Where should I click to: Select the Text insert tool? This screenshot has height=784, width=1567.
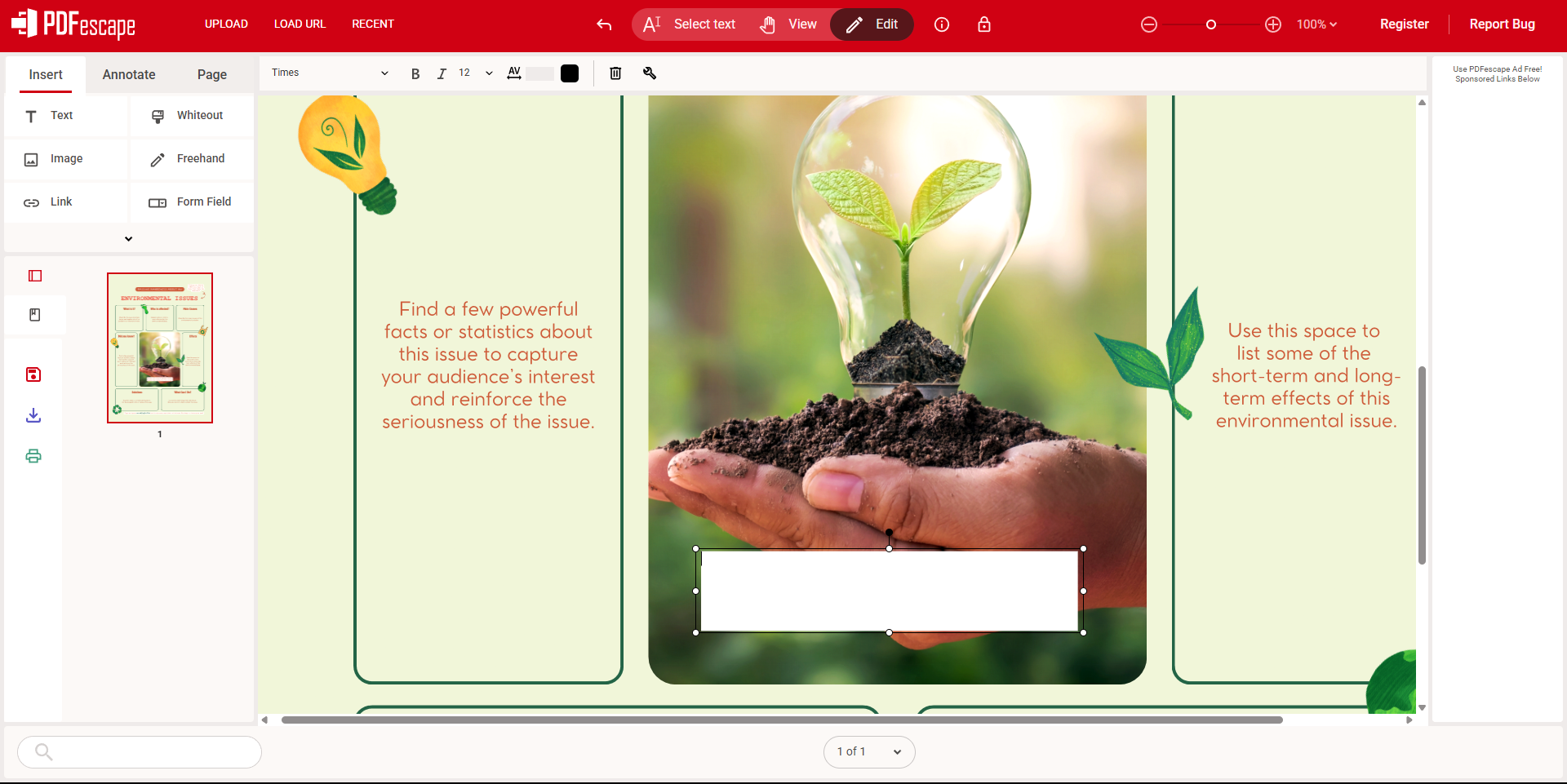click(66, 116)
